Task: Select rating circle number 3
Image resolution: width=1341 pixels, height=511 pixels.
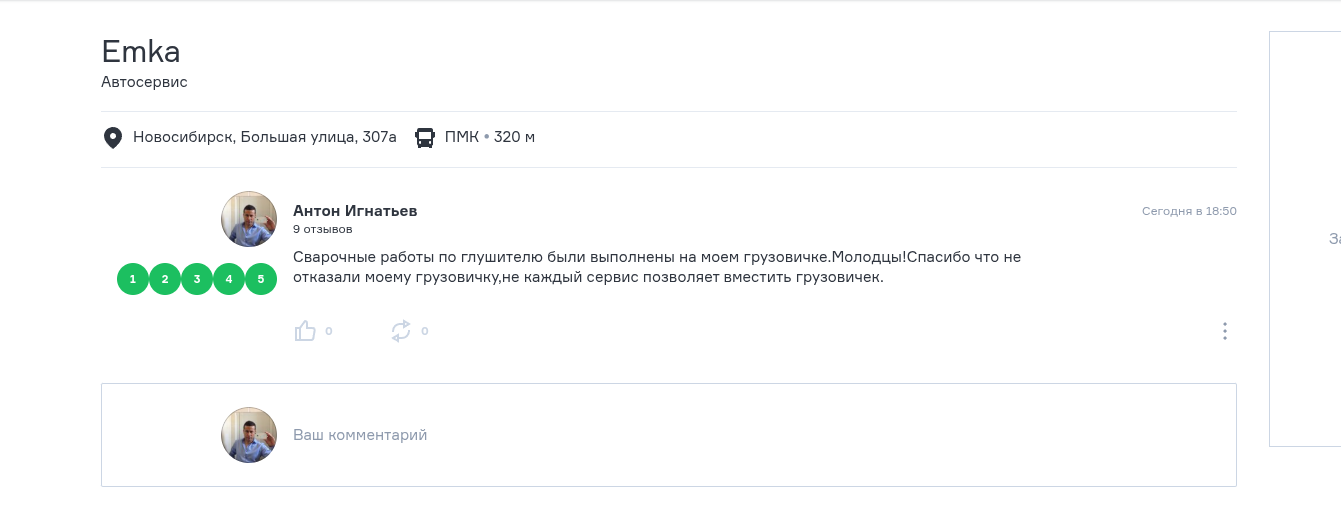Action: click(x=197, y=279)
